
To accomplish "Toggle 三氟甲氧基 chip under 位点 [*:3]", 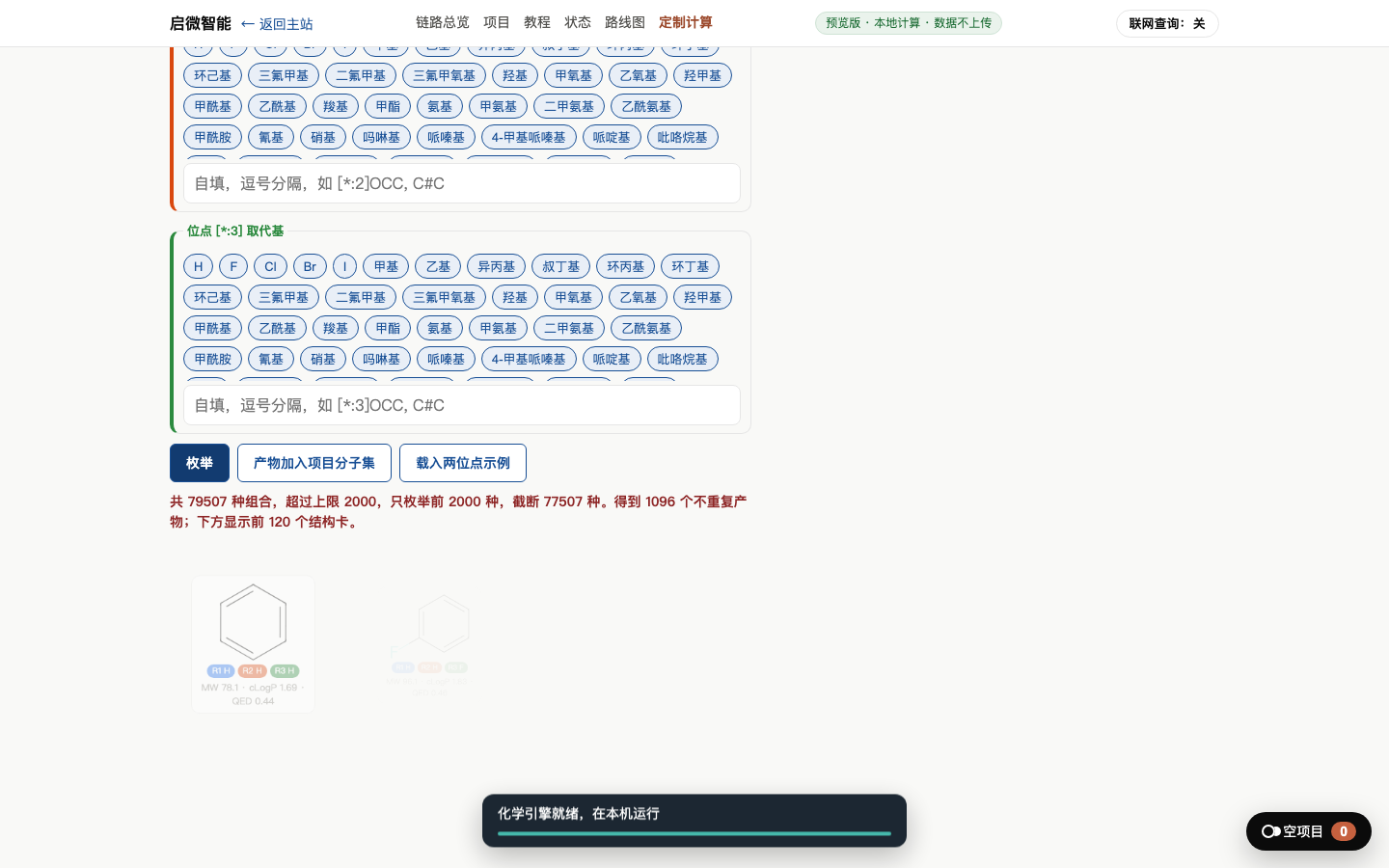I will (x=445, y=297).
